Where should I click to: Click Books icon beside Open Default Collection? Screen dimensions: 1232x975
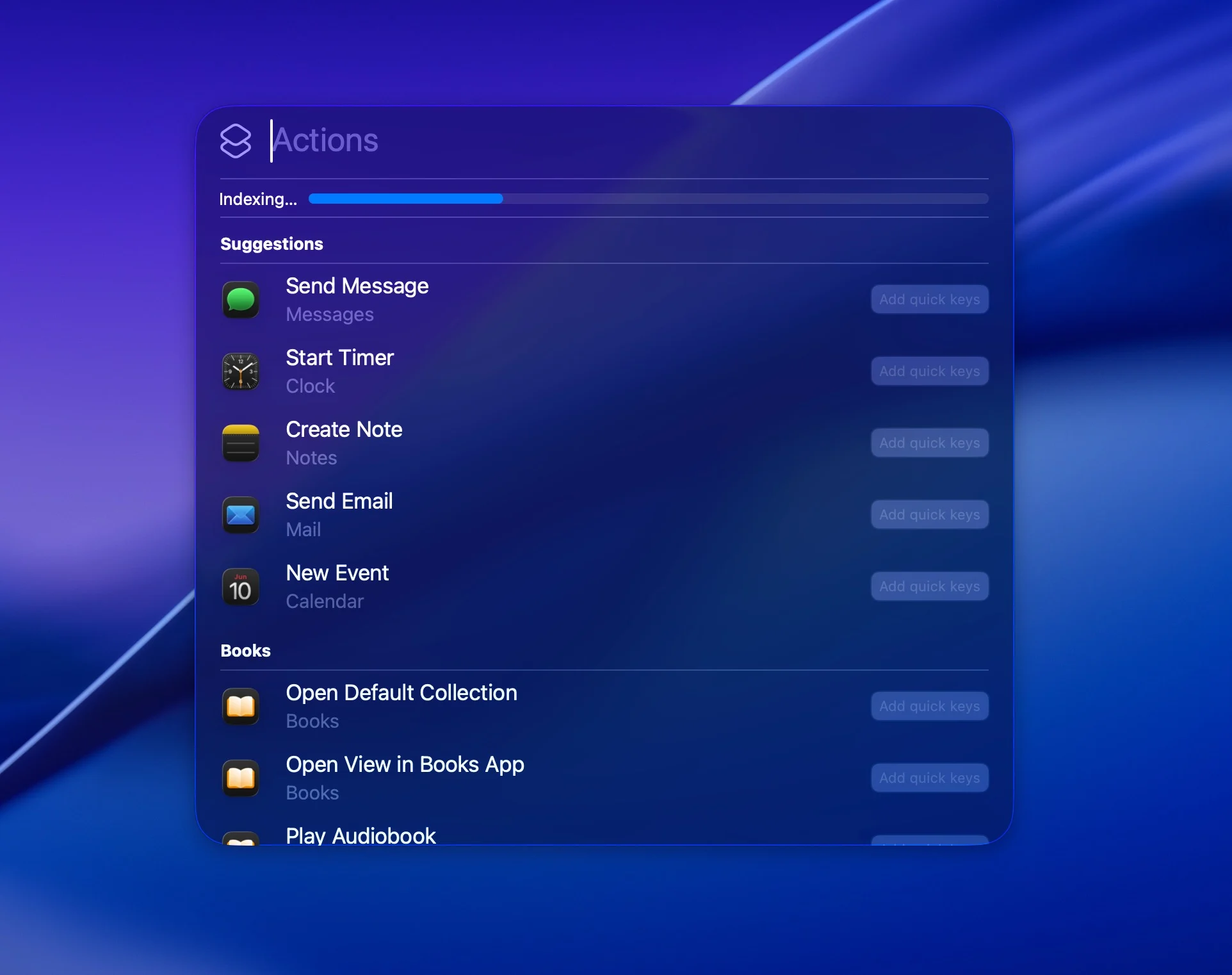tap(241, 707)
